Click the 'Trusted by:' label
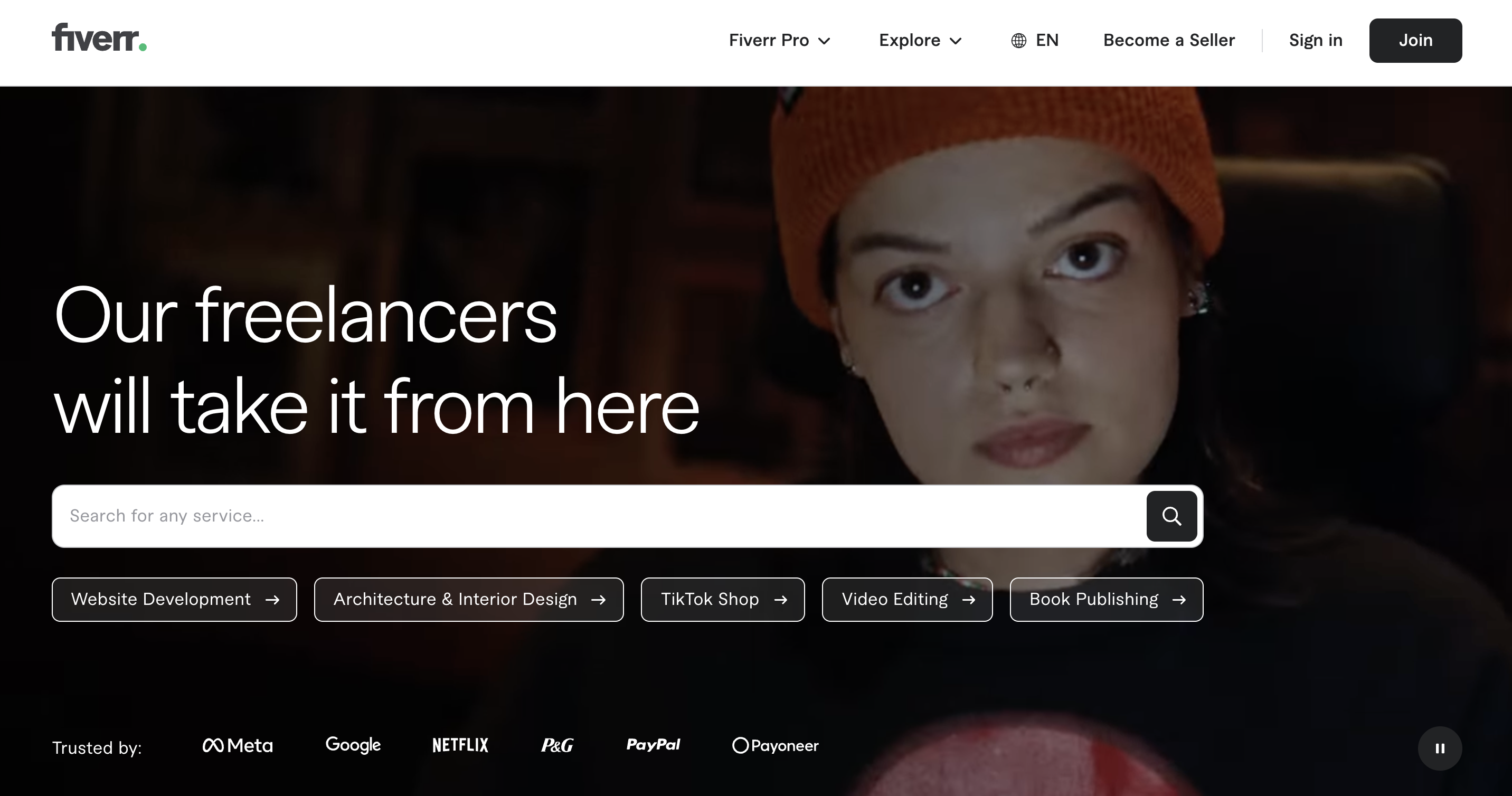The image size is (1512, 796). (x=97, y=748)
